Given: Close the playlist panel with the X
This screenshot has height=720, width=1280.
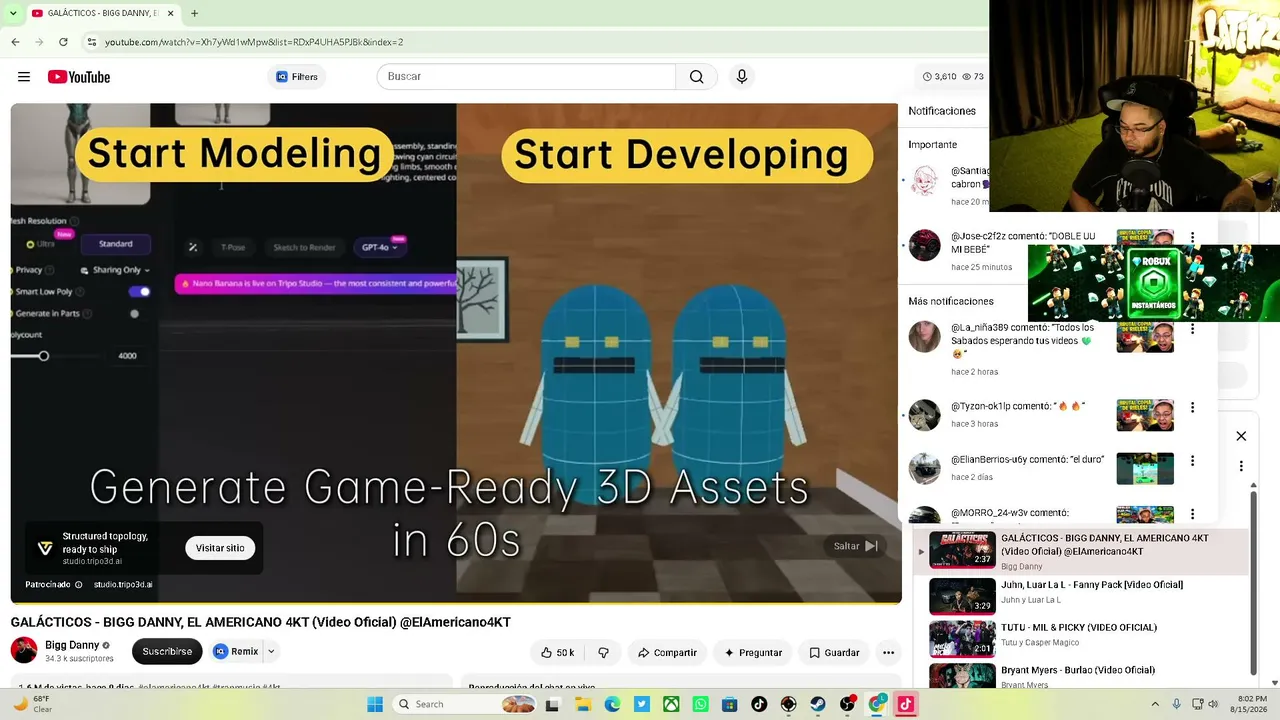Looking at the screenshot, I should tap(1241, 436).
